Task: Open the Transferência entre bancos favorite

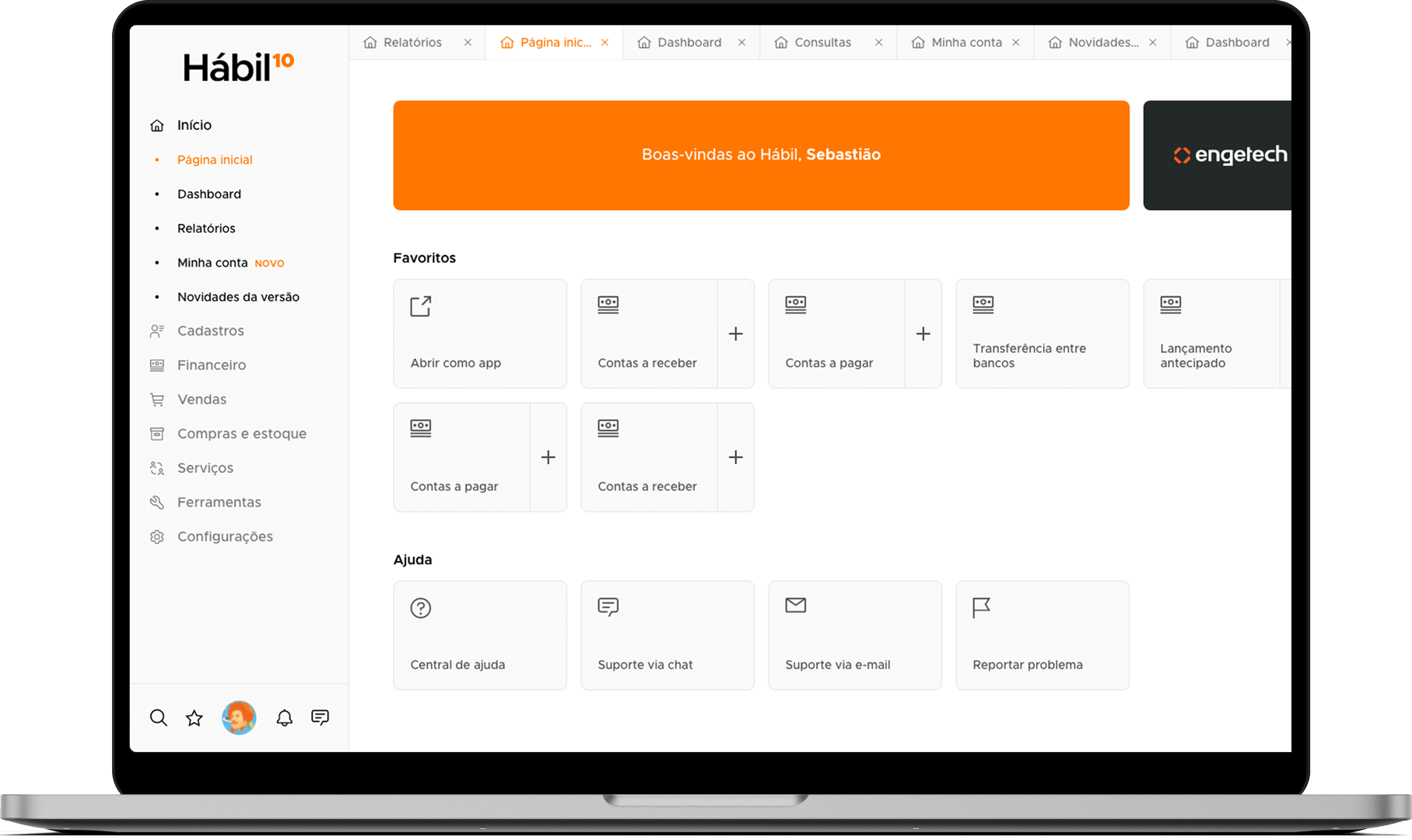Action: (x=1042, y=334)
